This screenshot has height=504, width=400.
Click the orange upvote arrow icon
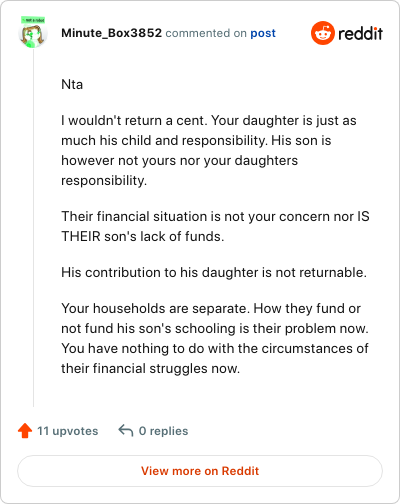(25, 431)
